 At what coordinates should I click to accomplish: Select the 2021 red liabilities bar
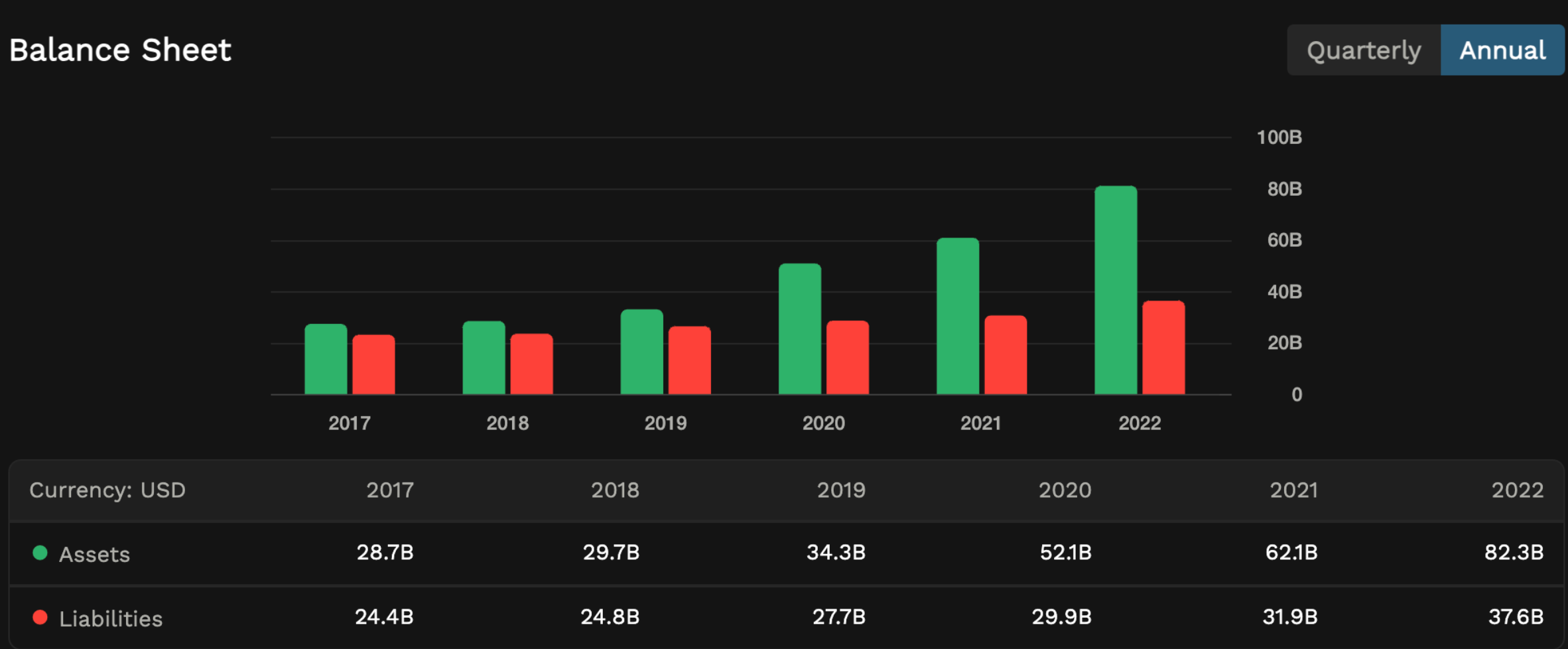coord(1006,355)
